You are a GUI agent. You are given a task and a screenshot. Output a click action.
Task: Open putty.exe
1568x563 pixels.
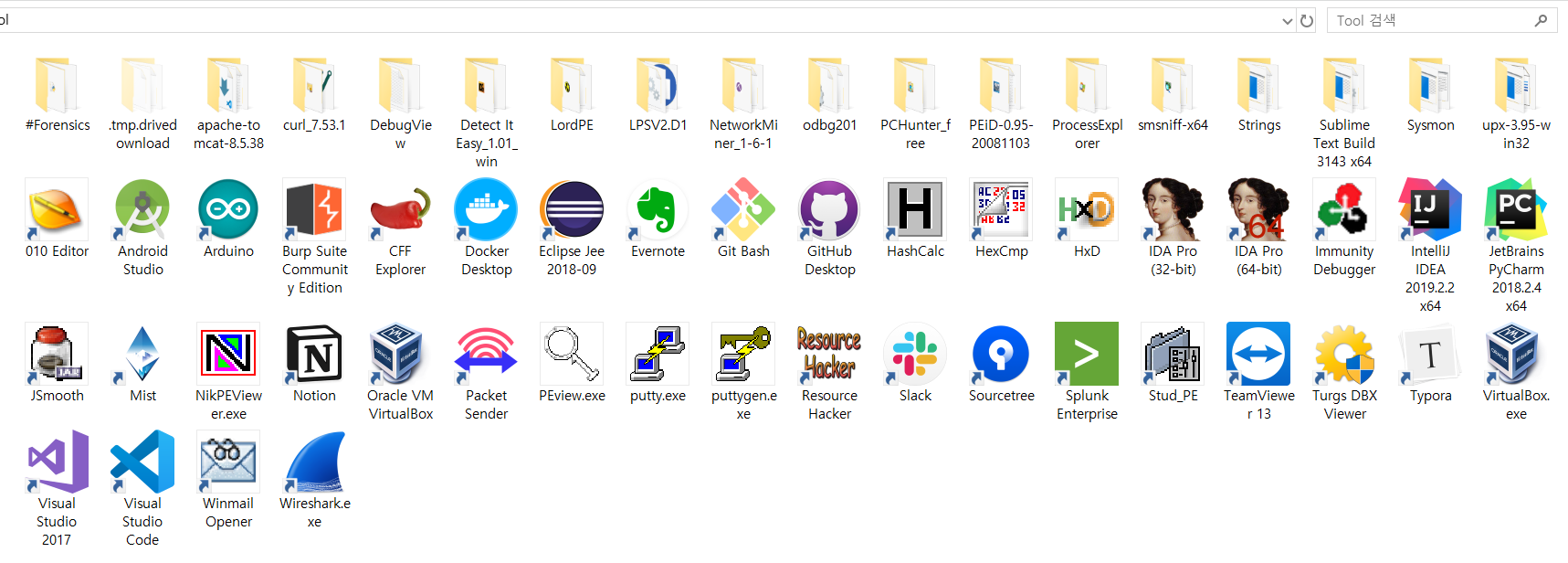(x=658, y=354)
